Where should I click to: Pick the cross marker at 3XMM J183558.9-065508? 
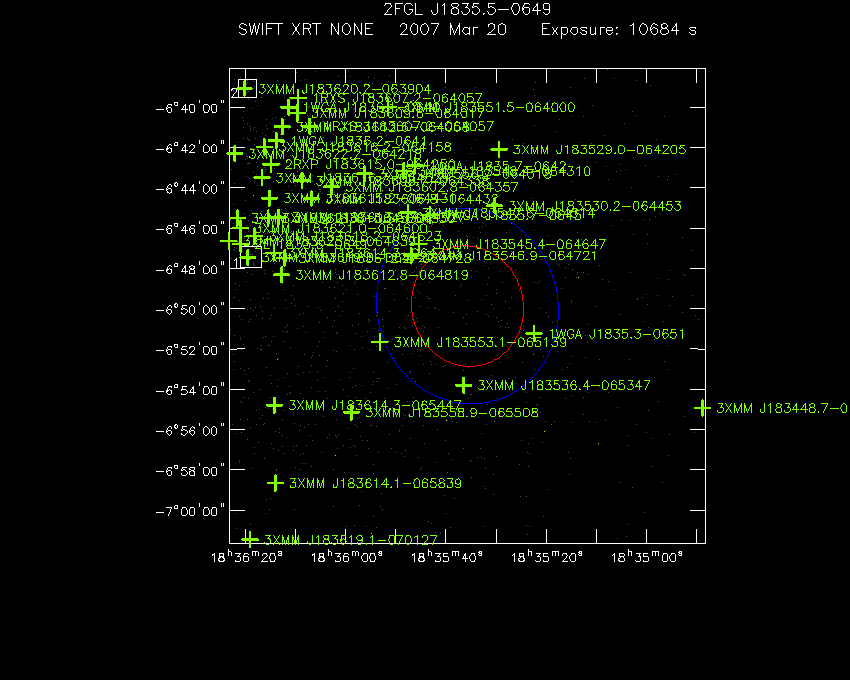(351, 413)
